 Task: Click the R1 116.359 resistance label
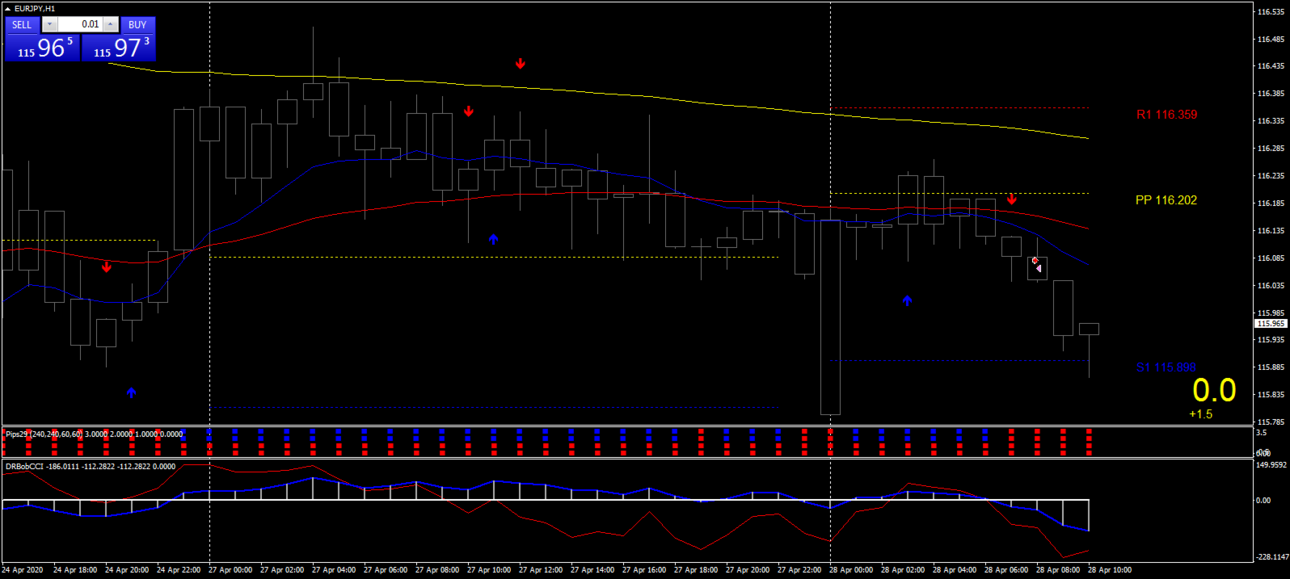[x=1166, y=115]
